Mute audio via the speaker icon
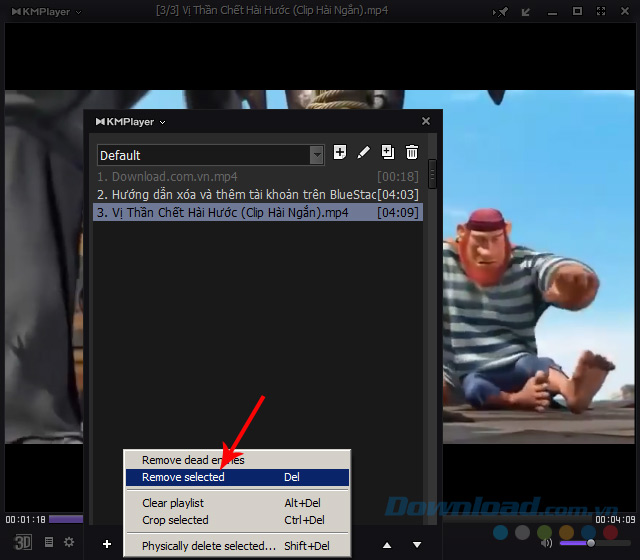The width and height of the screenshot is (640, 560). click(546, 542)
